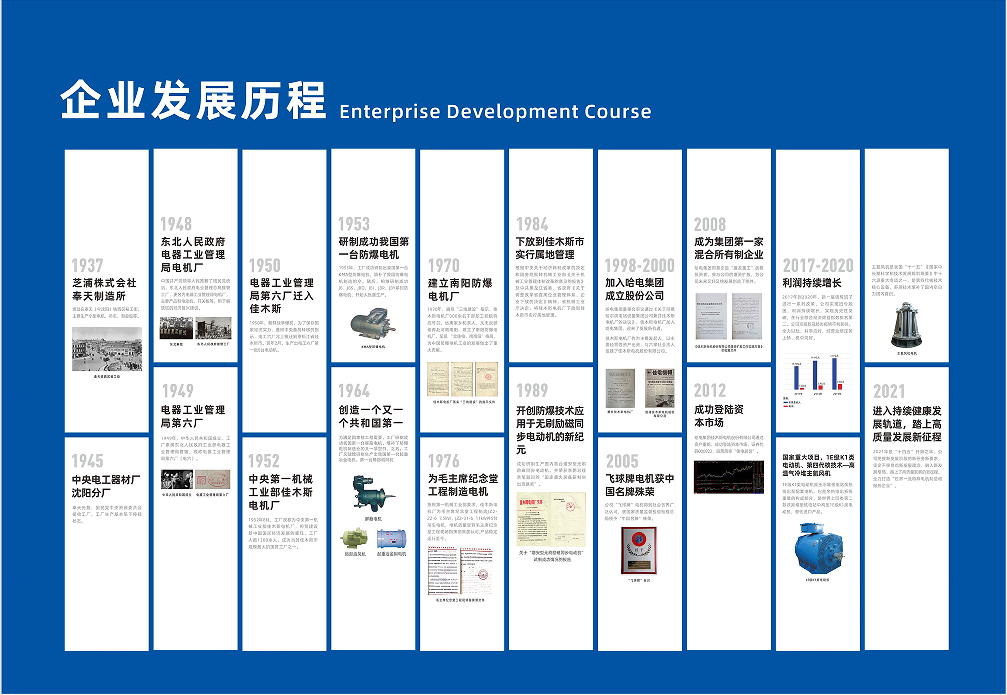This screenshot has width=1007, height=695.
Task: Click the 2021 year marker
Action: [x=888, y=391]
